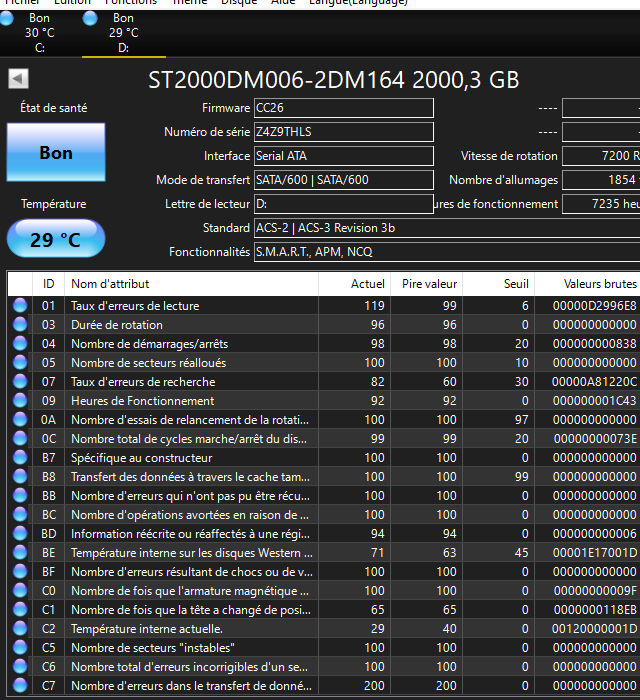This screenshot has height=700, width=640.
Task: Click status icon for attribute 04
Action: pos(20,343)
